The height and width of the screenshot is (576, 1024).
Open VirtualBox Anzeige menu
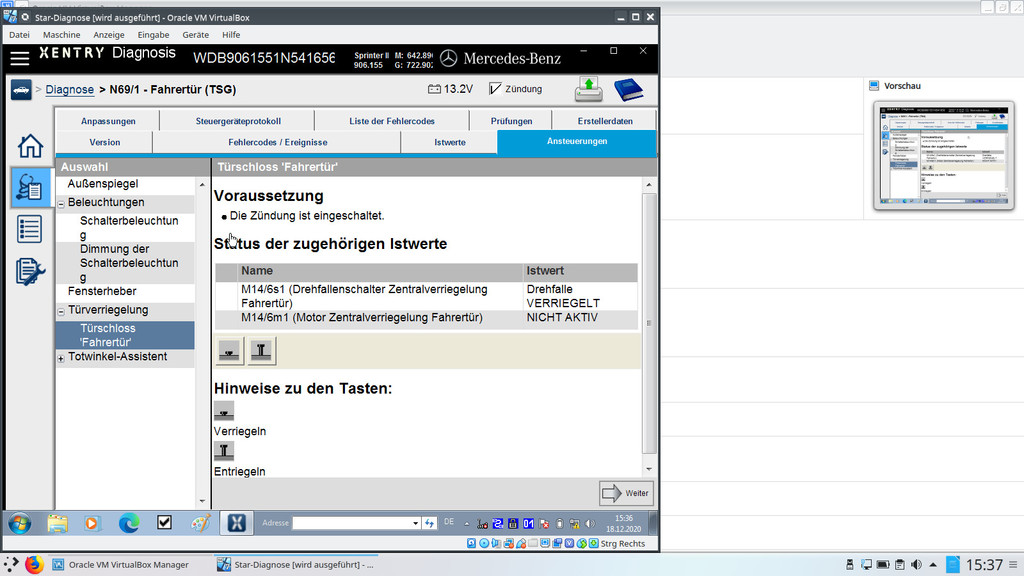tap(108, 35)
